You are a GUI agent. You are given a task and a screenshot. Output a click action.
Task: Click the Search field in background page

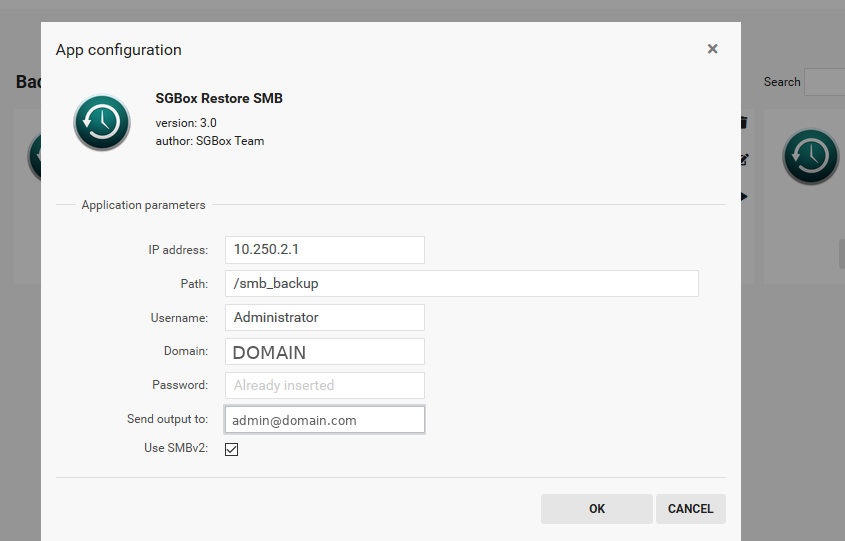pos(825,82)
